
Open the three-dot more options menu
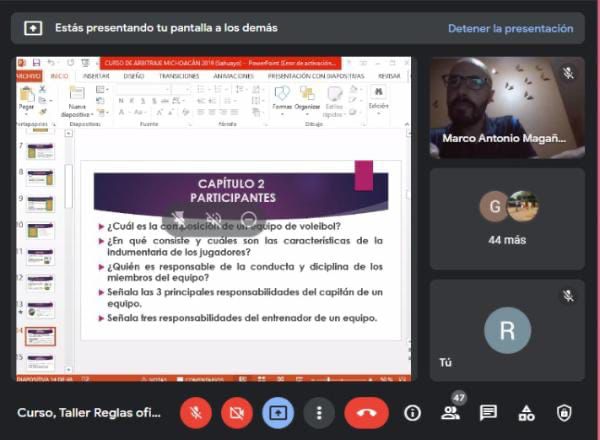pyautogui.click(x=319, y=412)
